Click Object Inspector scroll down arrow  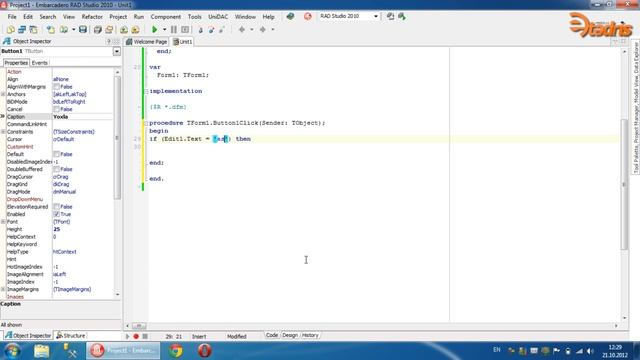click(118, 295)
